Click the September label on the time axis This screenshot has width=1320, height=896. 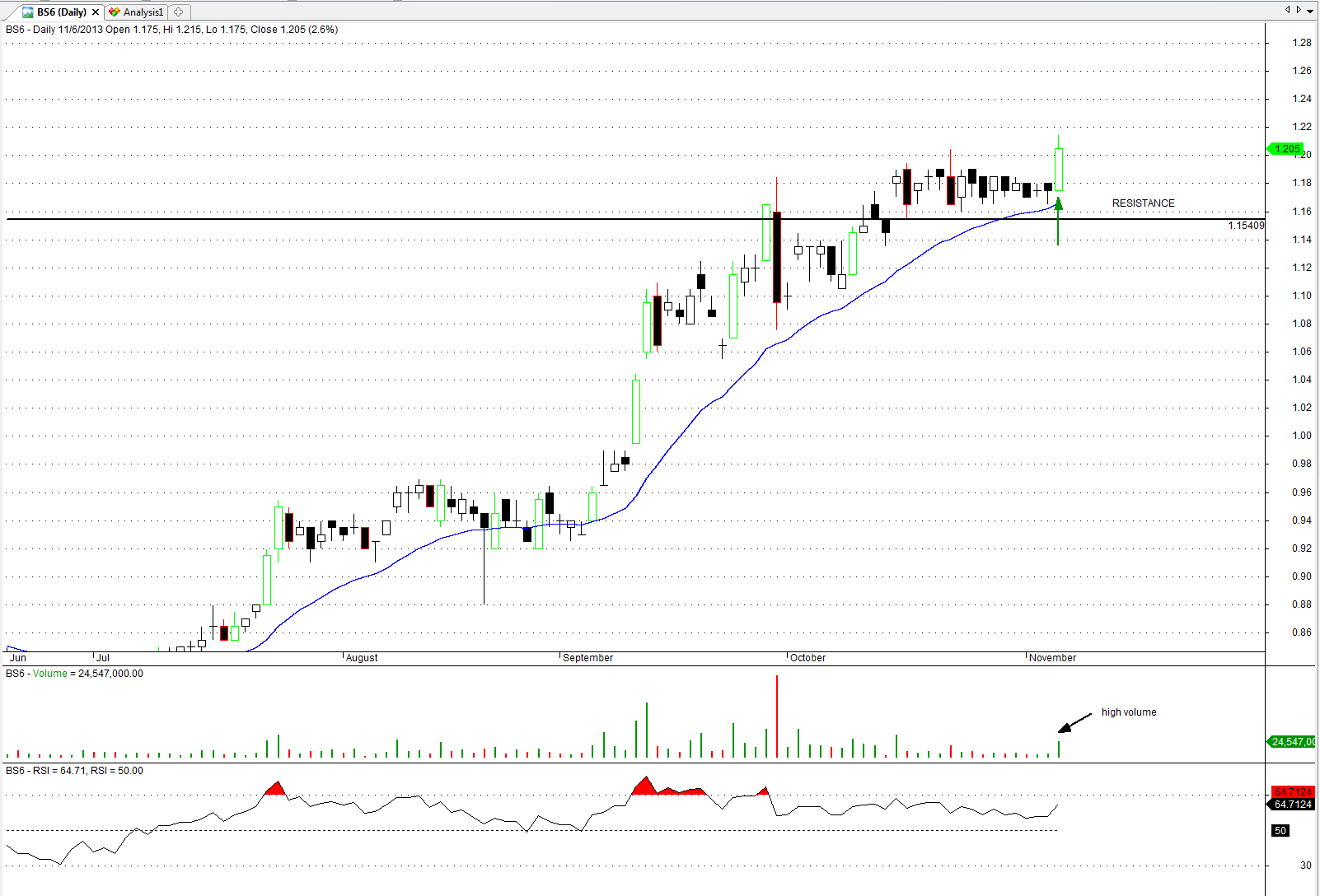point(587,658)
